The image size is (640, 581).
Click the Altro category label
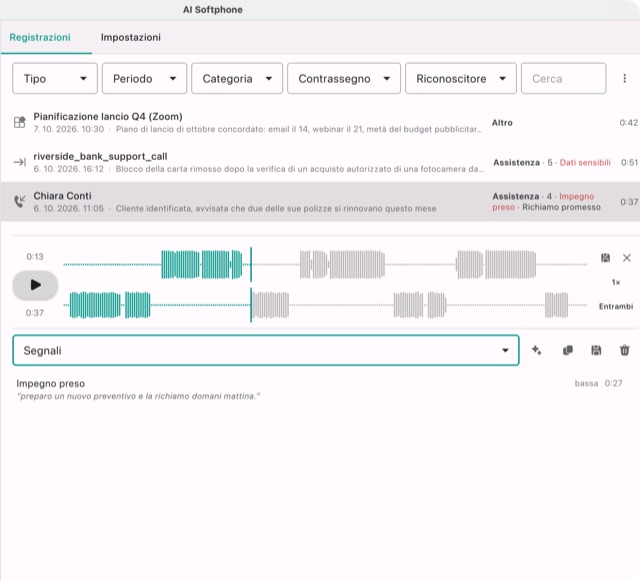502,122
